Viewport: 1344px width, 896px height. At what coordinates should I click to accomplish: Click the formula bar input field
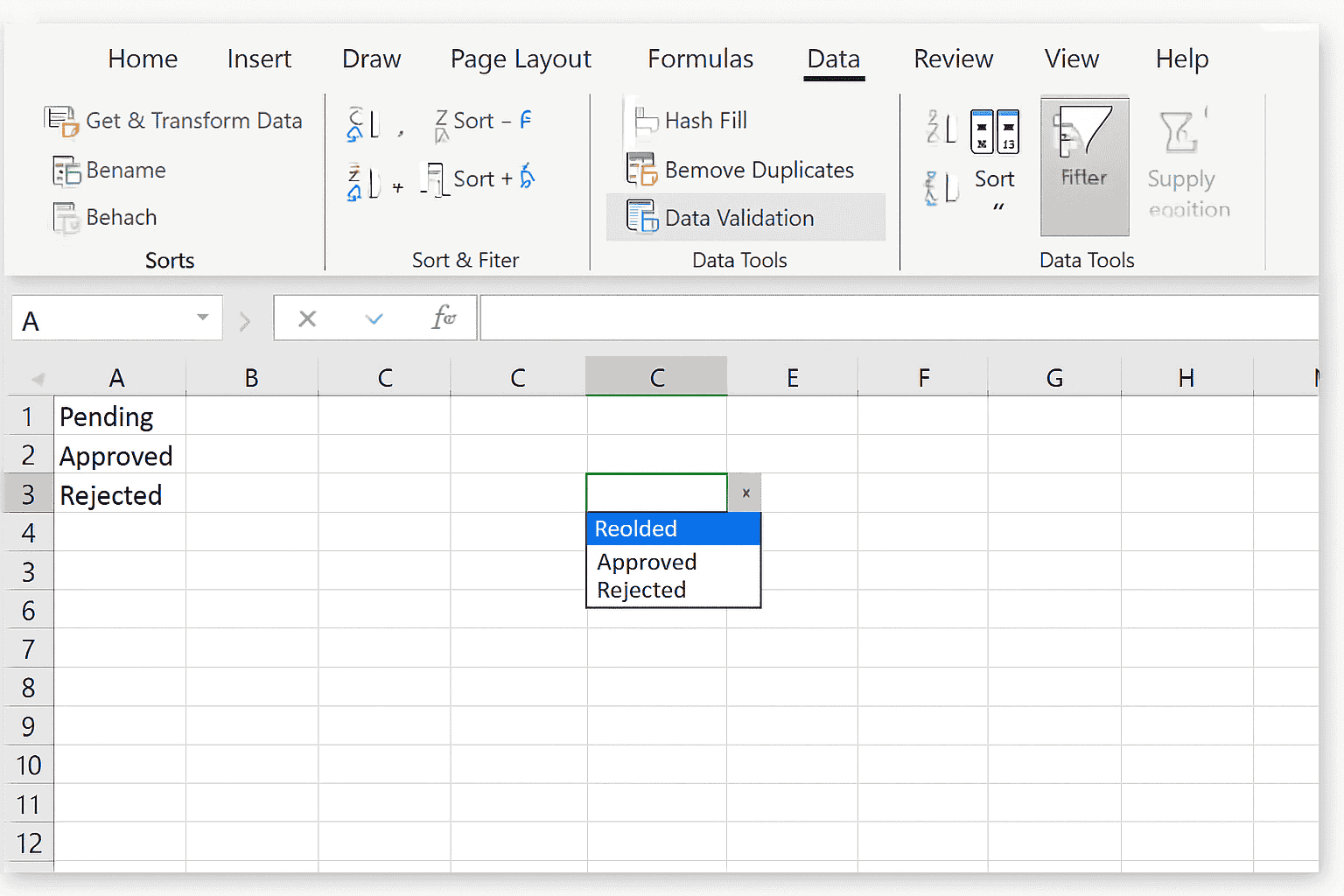point(897,318)
